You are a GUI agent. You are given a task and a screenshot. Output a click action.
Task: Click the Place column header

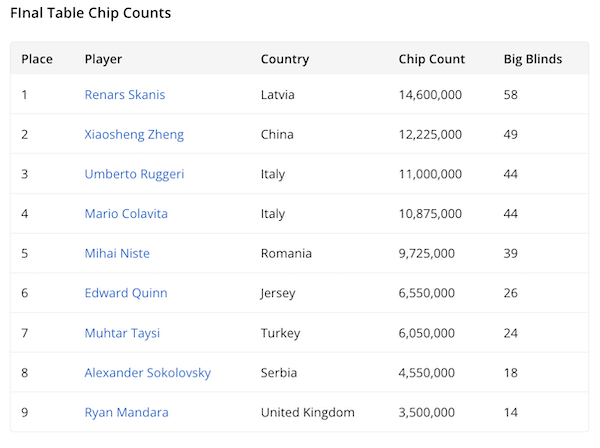(37, 59)
